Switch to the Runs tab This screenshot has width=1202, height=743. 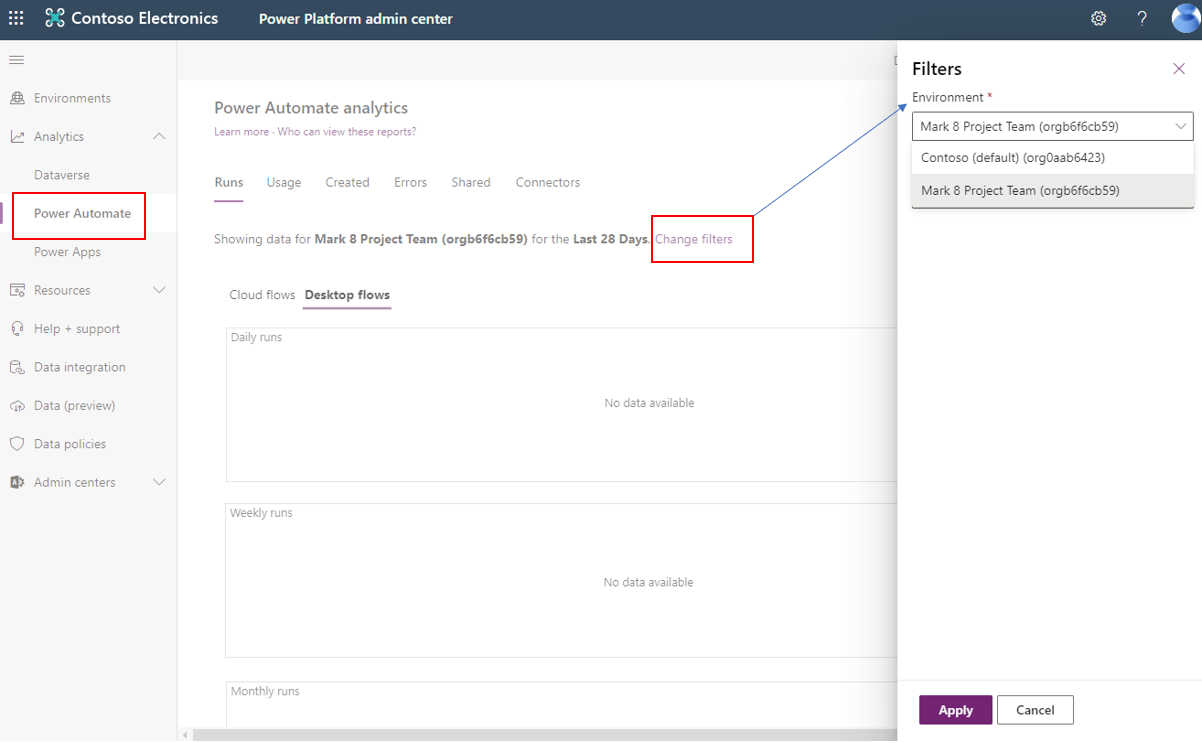coord(229,182)
